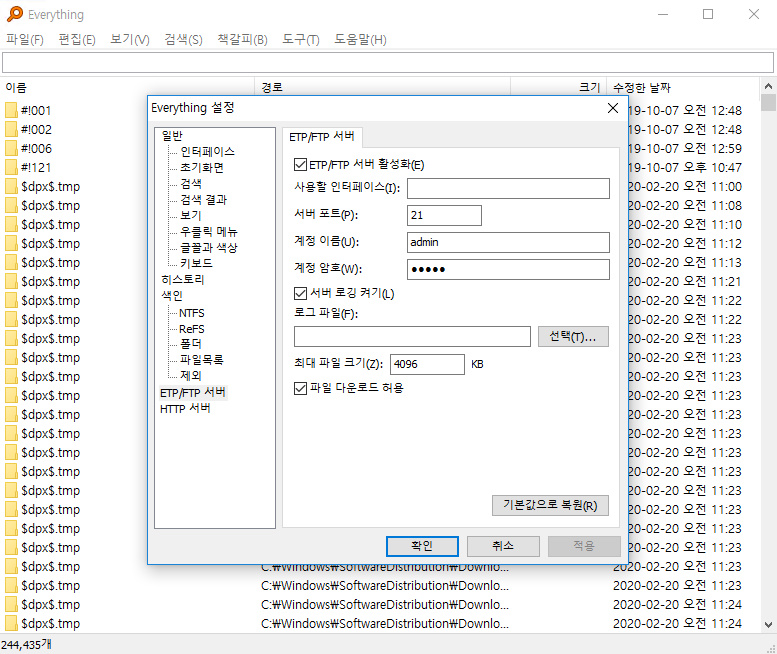Click the 계정 암호 password field
This screenshot has height=654, width=777.
(x=508, y=270)
